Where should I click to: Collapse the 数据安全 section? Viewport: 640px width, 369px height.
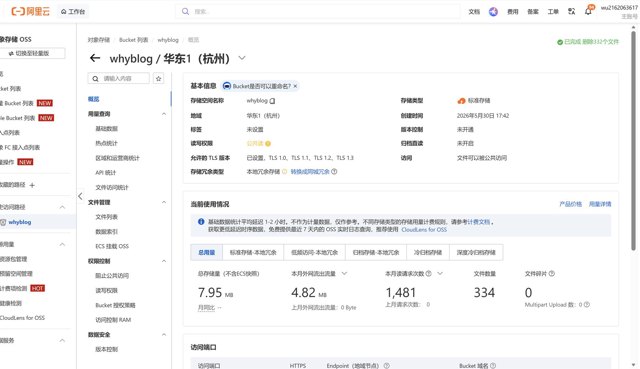coord(164,335)
